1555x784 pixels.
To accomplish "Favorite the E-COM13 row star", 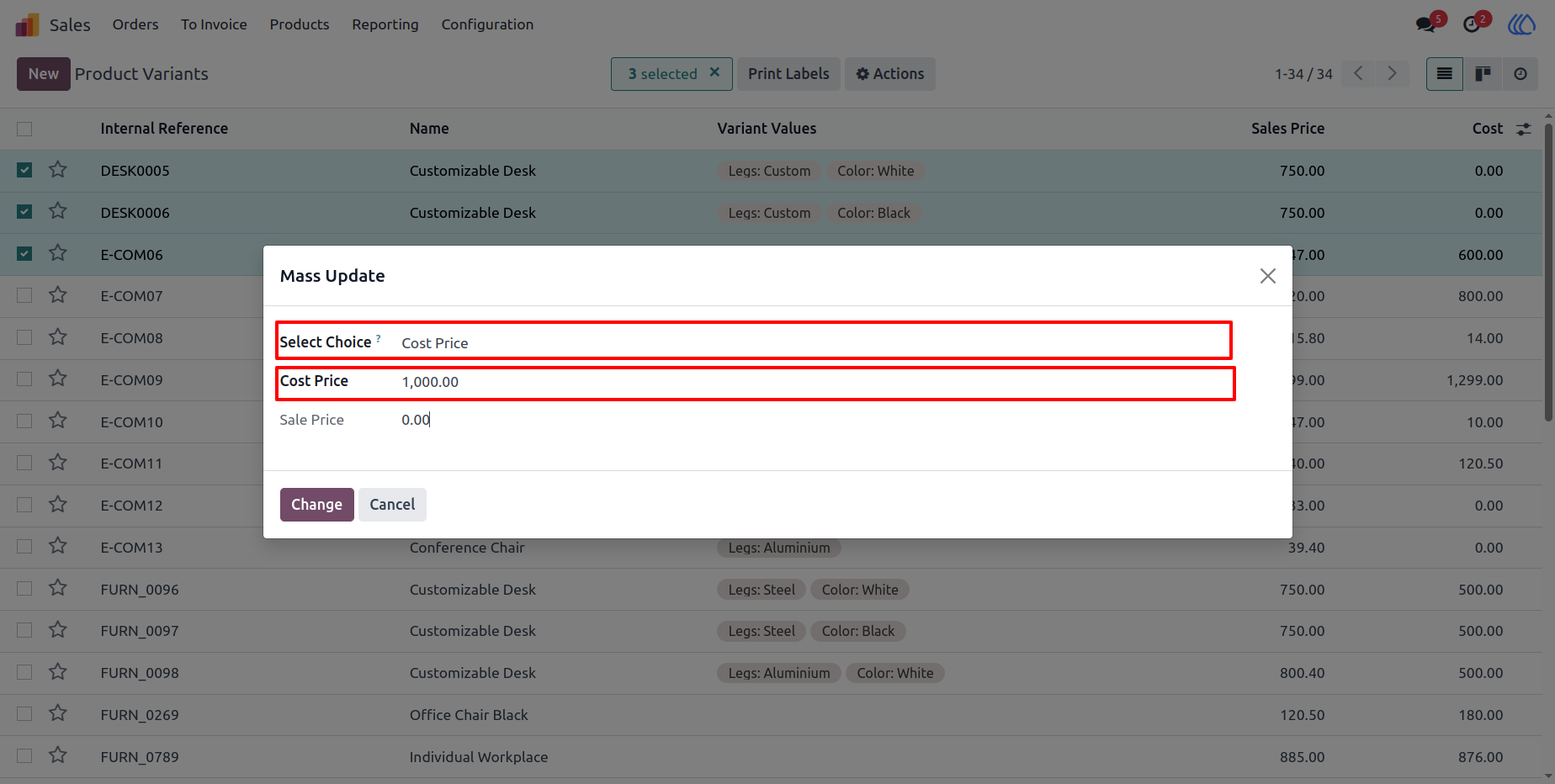I will click(x=58, y=546).
